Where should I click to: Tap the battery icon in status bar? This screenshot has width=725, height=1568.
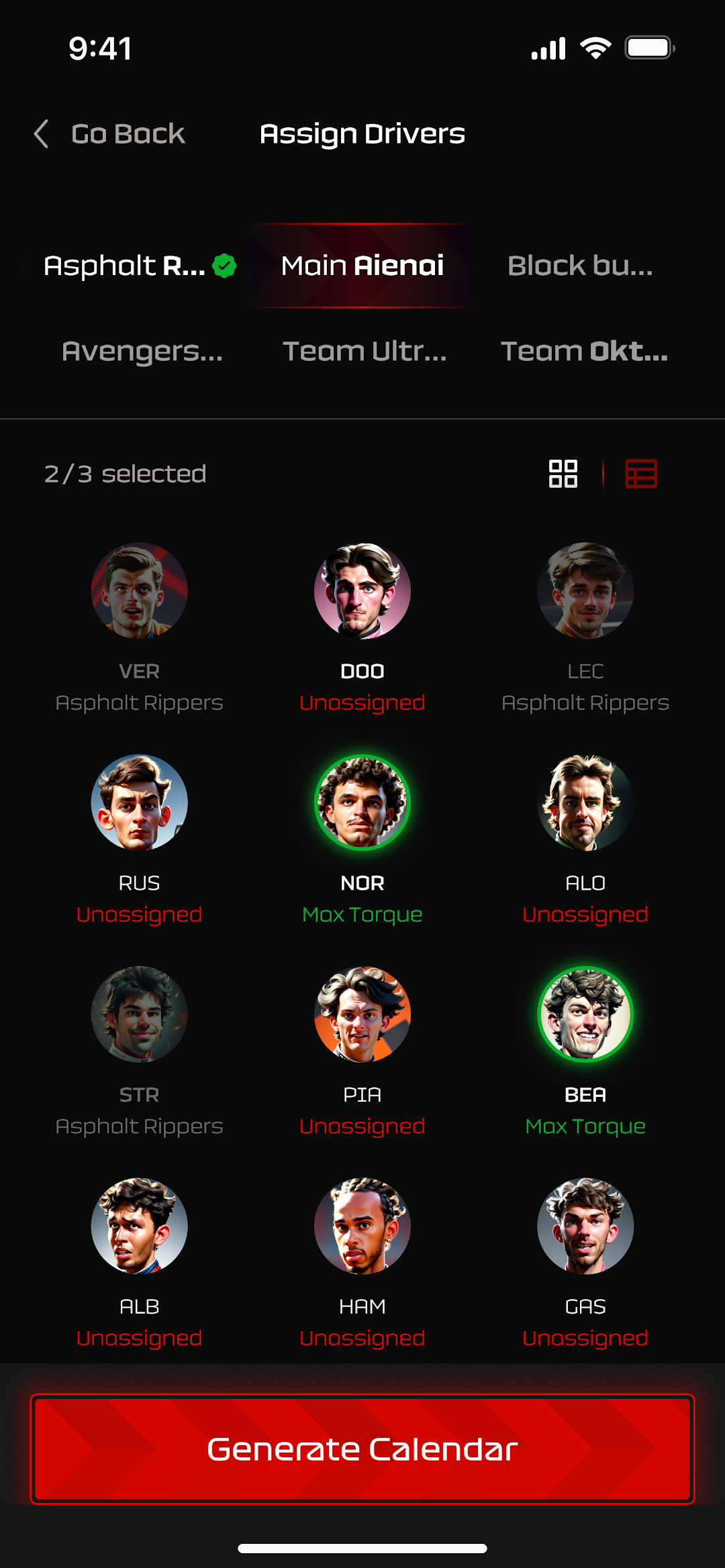[650, 48]
